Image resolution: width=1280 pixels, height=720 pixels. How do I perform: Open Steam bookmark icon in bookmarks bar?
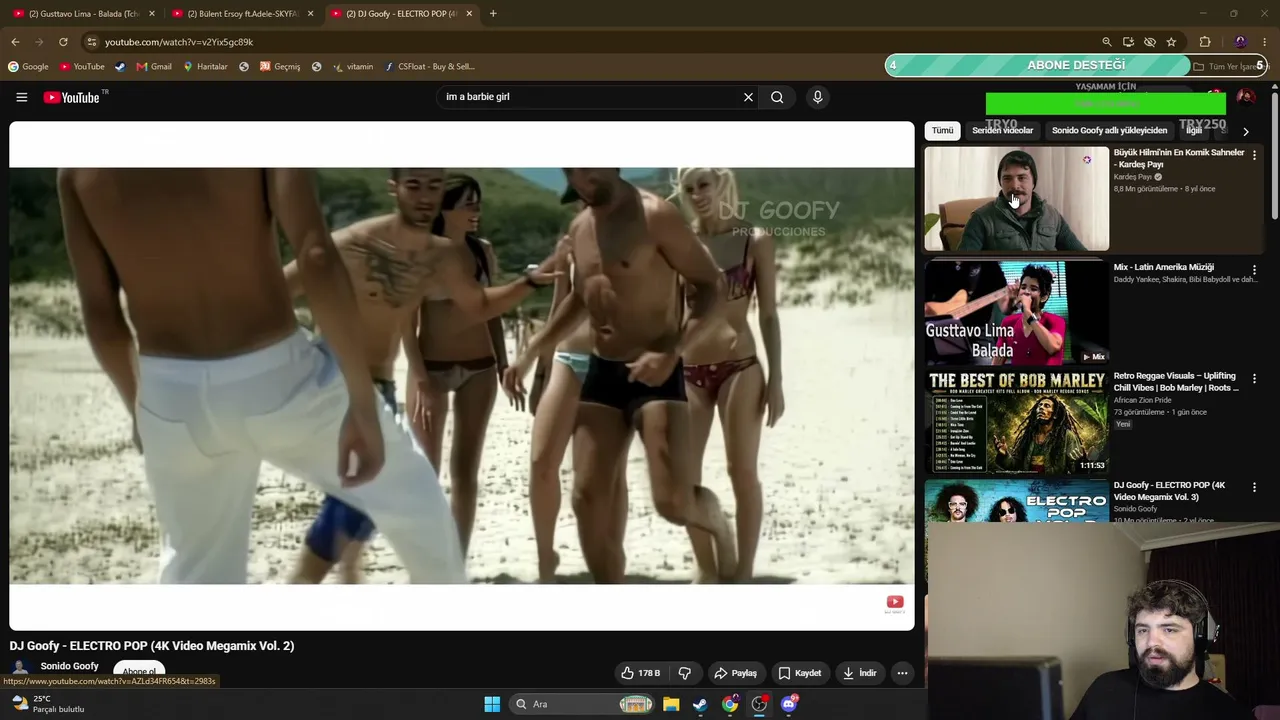pos(120,67)
